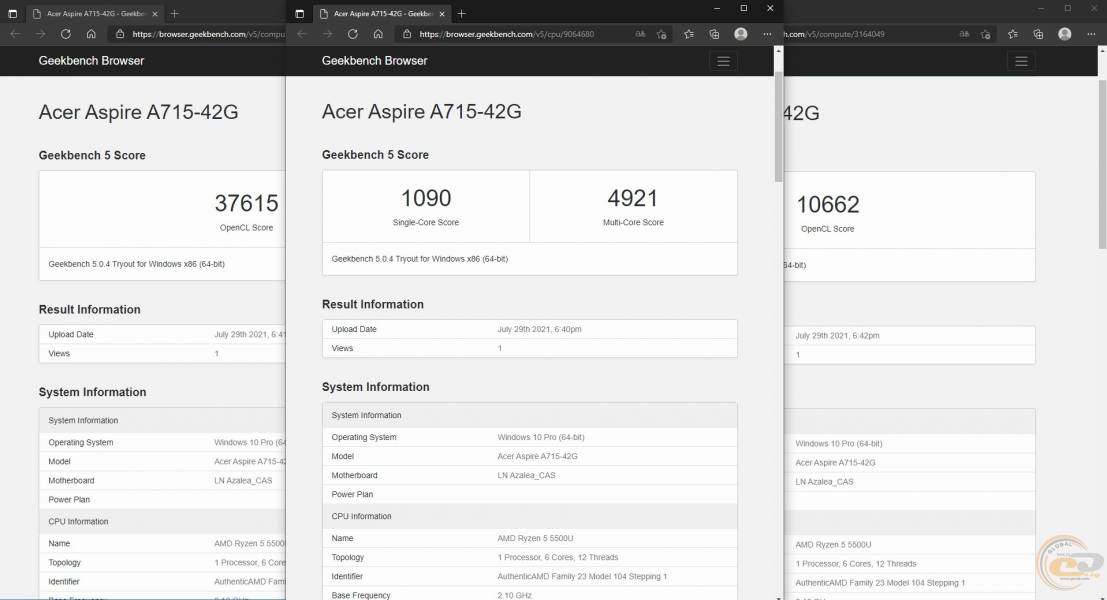The image size is (1107, 600).
Task: Close the tab in middle window
Action: coord(442,13)
